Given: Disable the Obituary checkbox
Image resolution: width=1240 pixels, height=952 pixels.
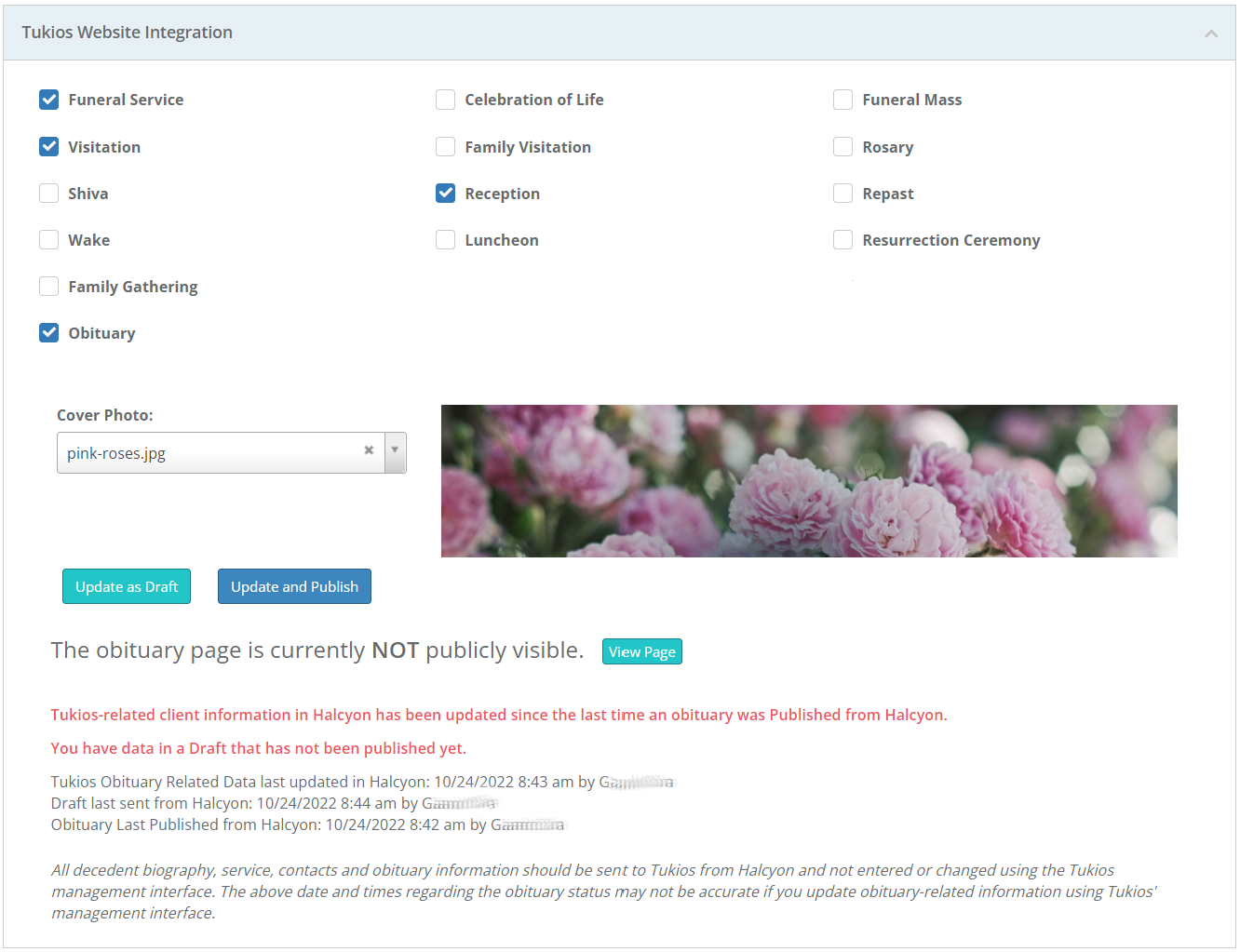Looking at the screenshot, I should pyautogui.click(x=49, y=333).
